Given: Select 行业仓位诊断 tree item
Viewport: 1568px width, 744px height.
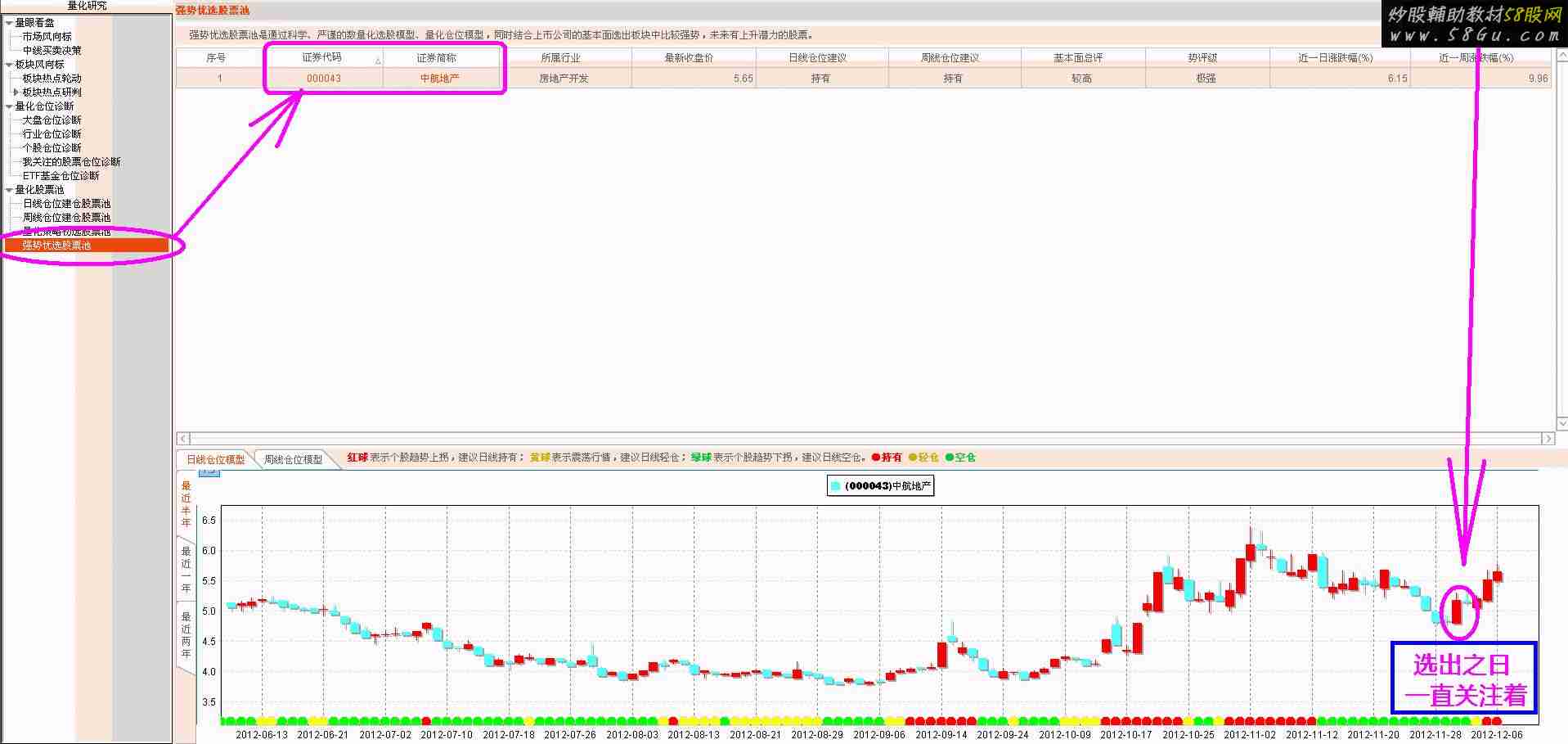Looking at the screenshot, I should coord(52,134).
